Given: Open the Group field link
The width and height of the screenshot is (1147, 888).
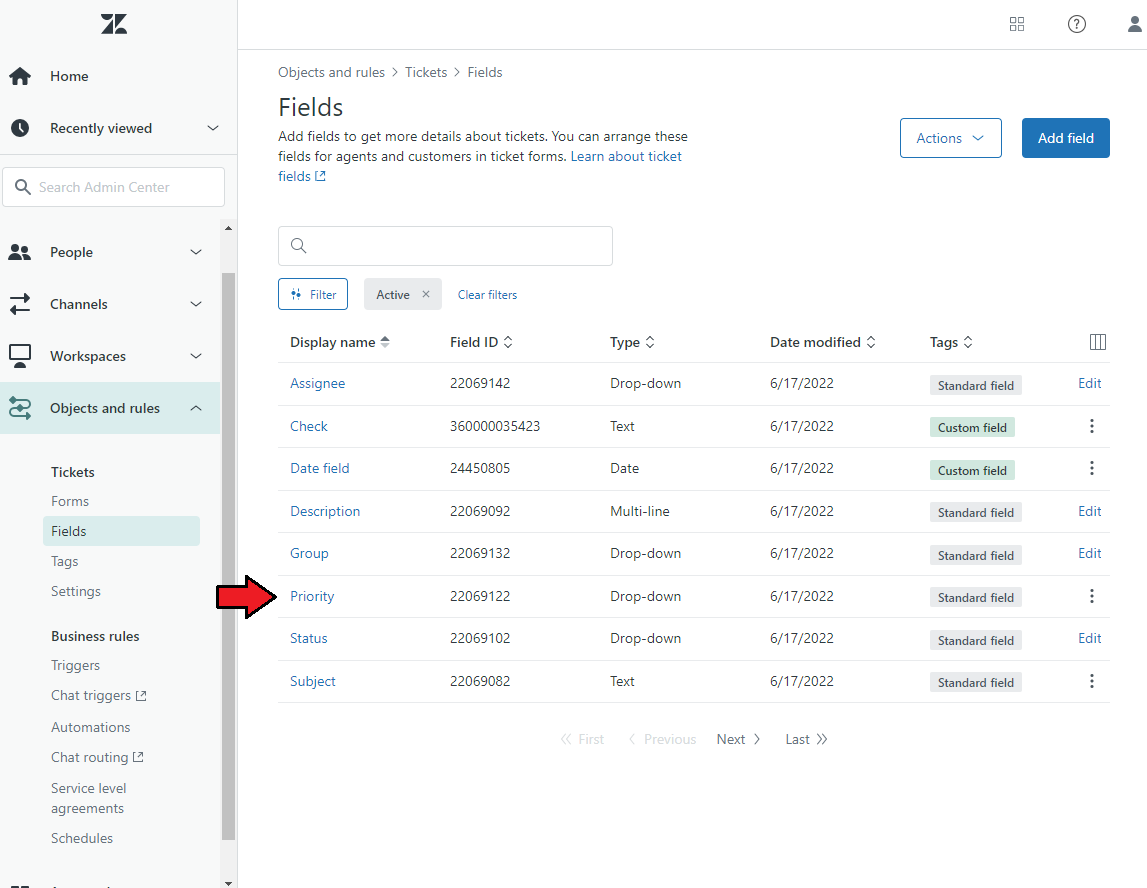Looking at the screenshot, I should point(309,554).
